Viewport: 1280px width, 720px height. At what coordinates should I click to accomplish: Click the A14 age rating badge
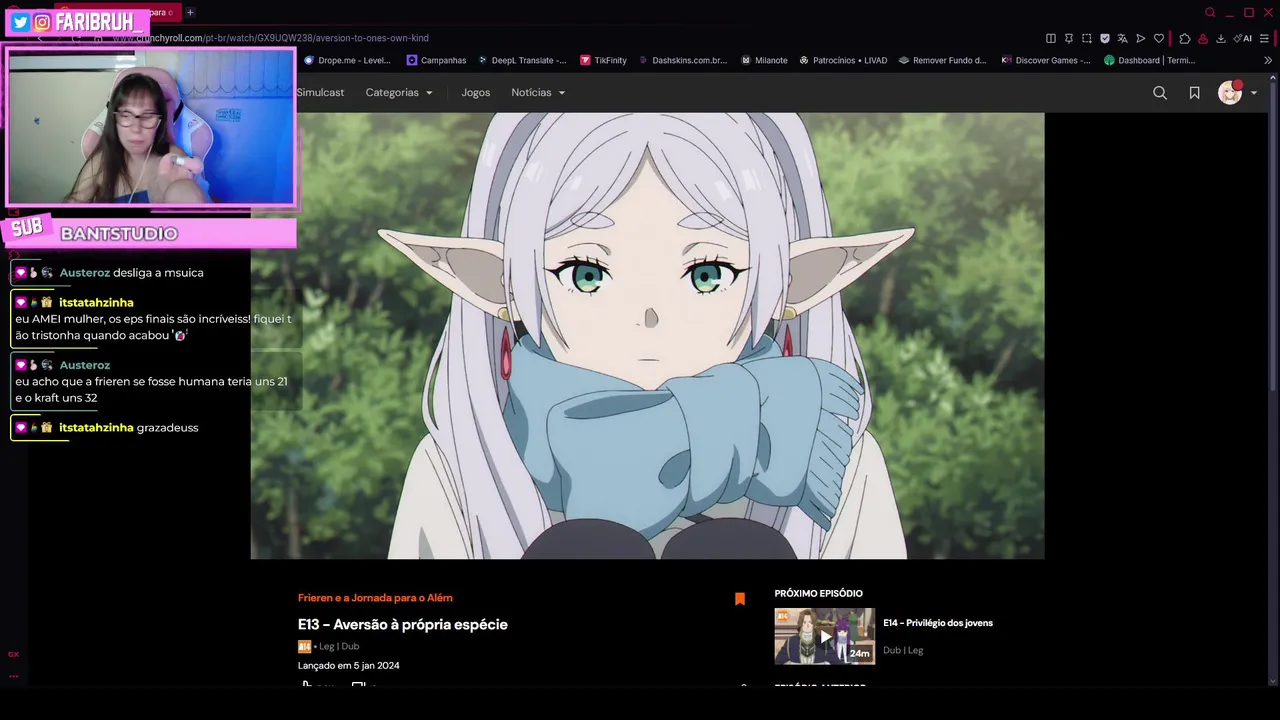tap(304, 647)
